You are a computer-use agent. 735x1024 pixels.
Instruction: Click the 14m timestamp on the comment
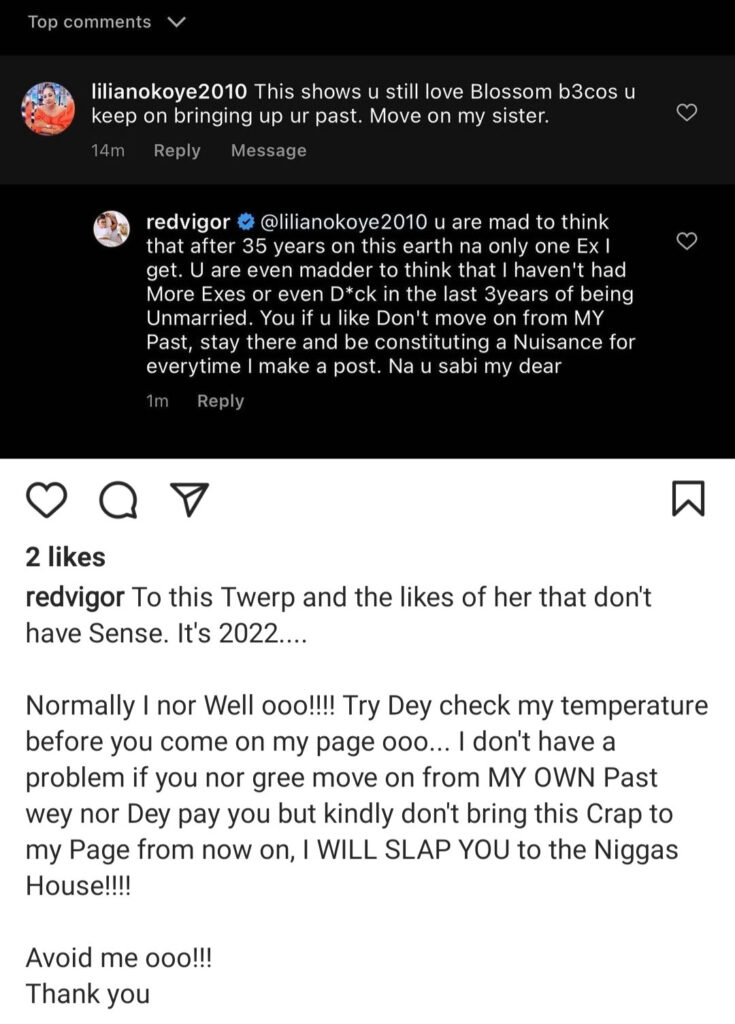(107, 151)
